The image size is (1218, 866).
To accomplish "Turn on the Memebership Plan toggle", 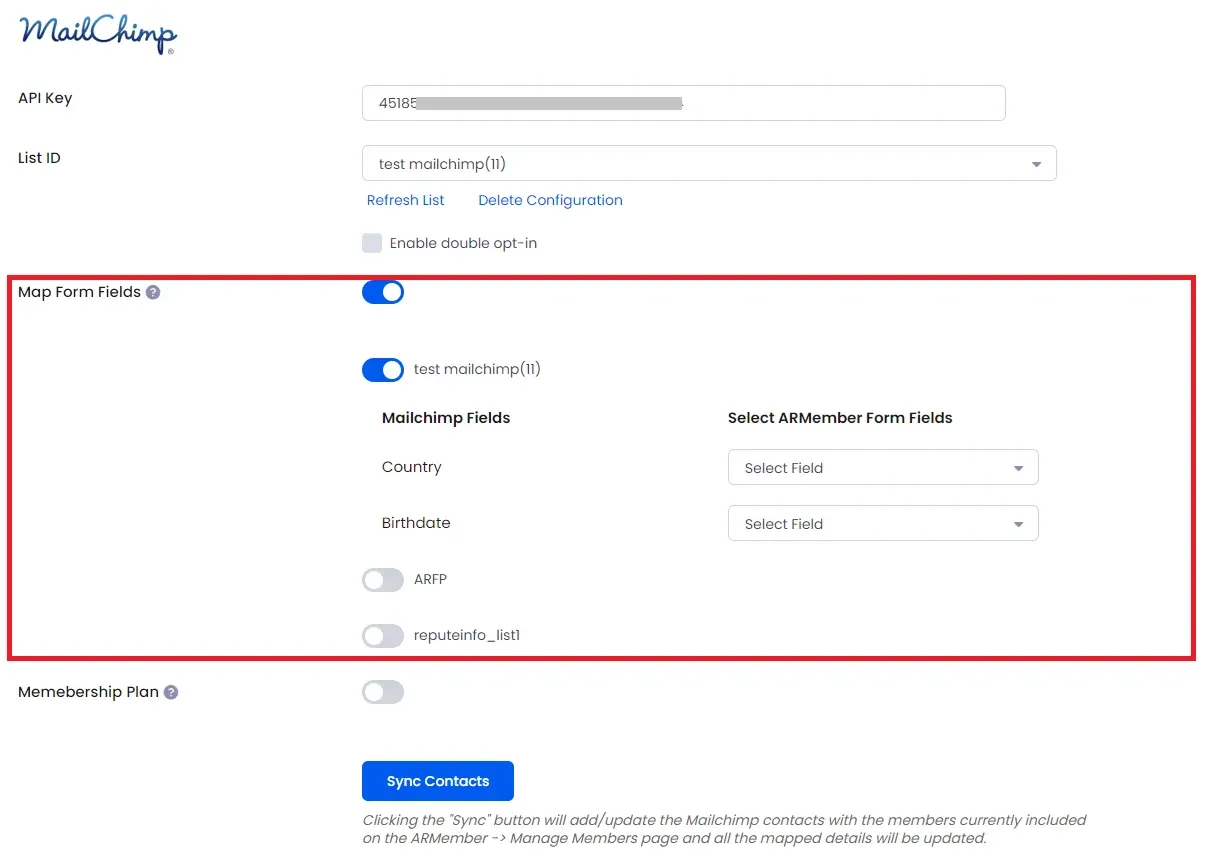I will pos(383,692).
